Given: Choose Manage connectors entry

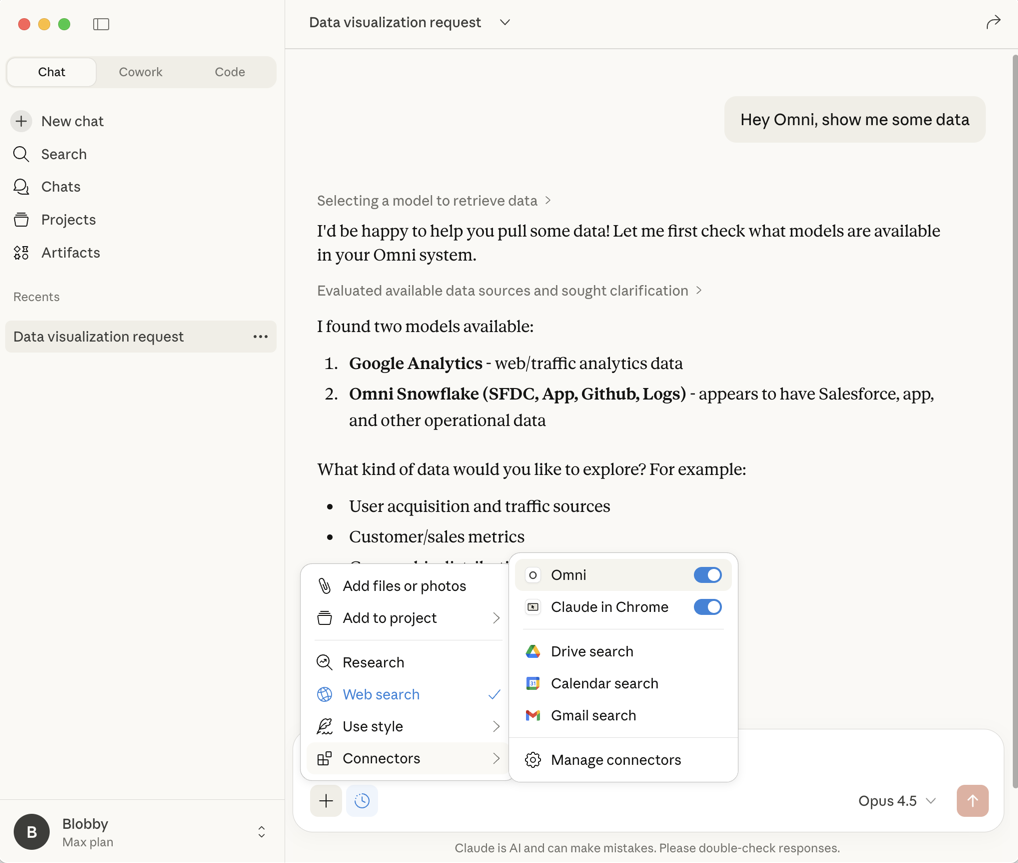Looking at the screenshot, I should click(623, 760).
